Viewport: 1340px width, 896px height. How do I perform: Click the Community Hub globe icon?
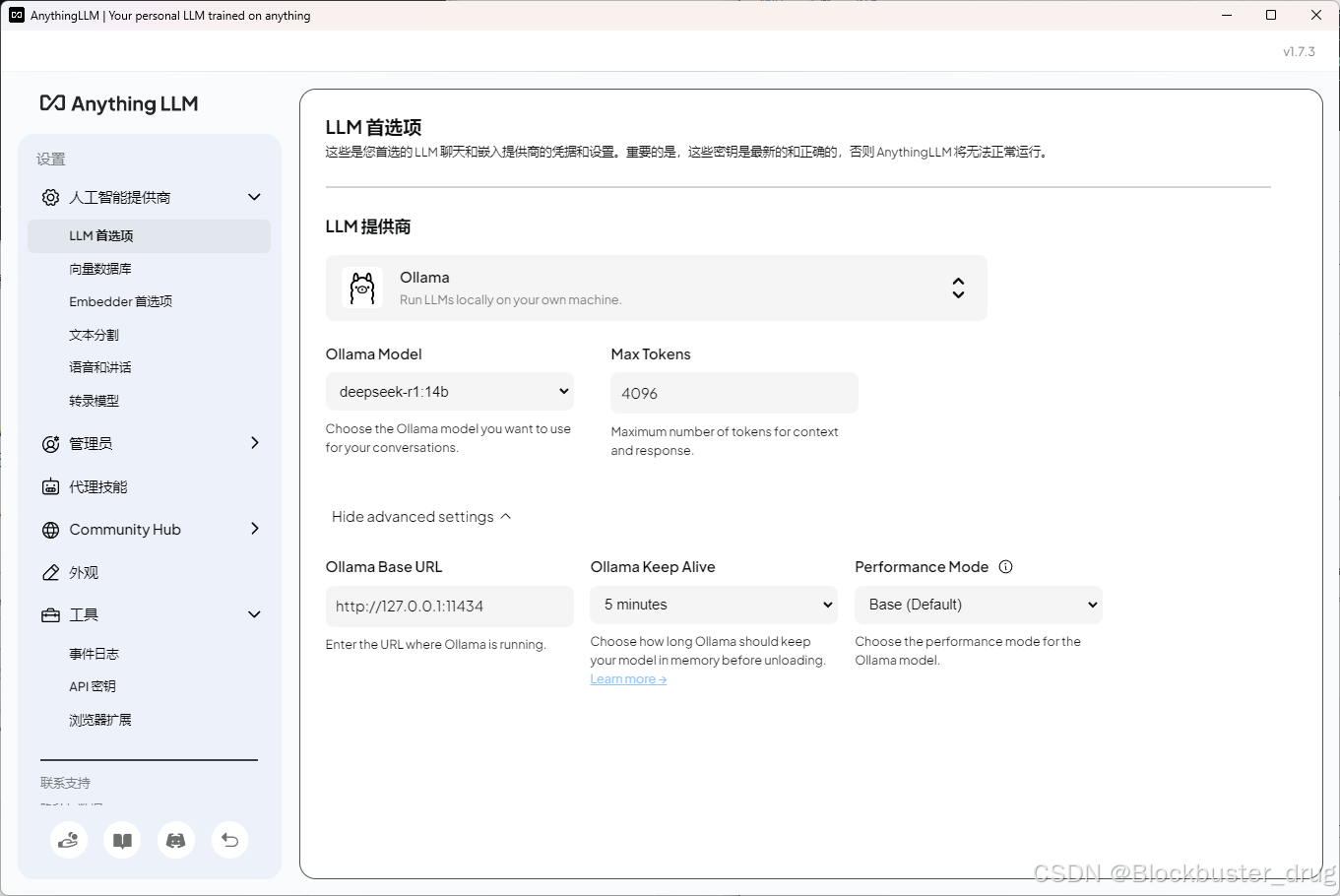click(x=50, y=530)
